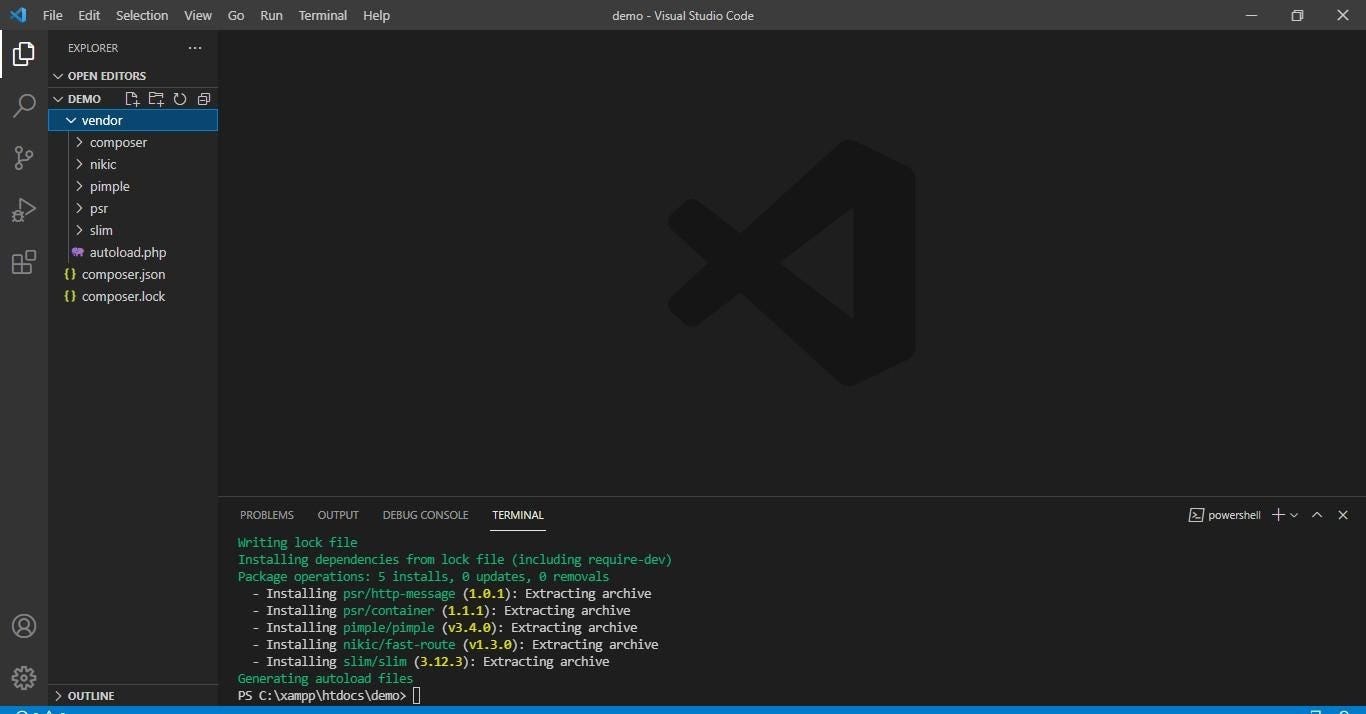This screenshot has width=1366, height=714.
Task: Open the Accounts icon in activity bar
Action: coord(24,626)
